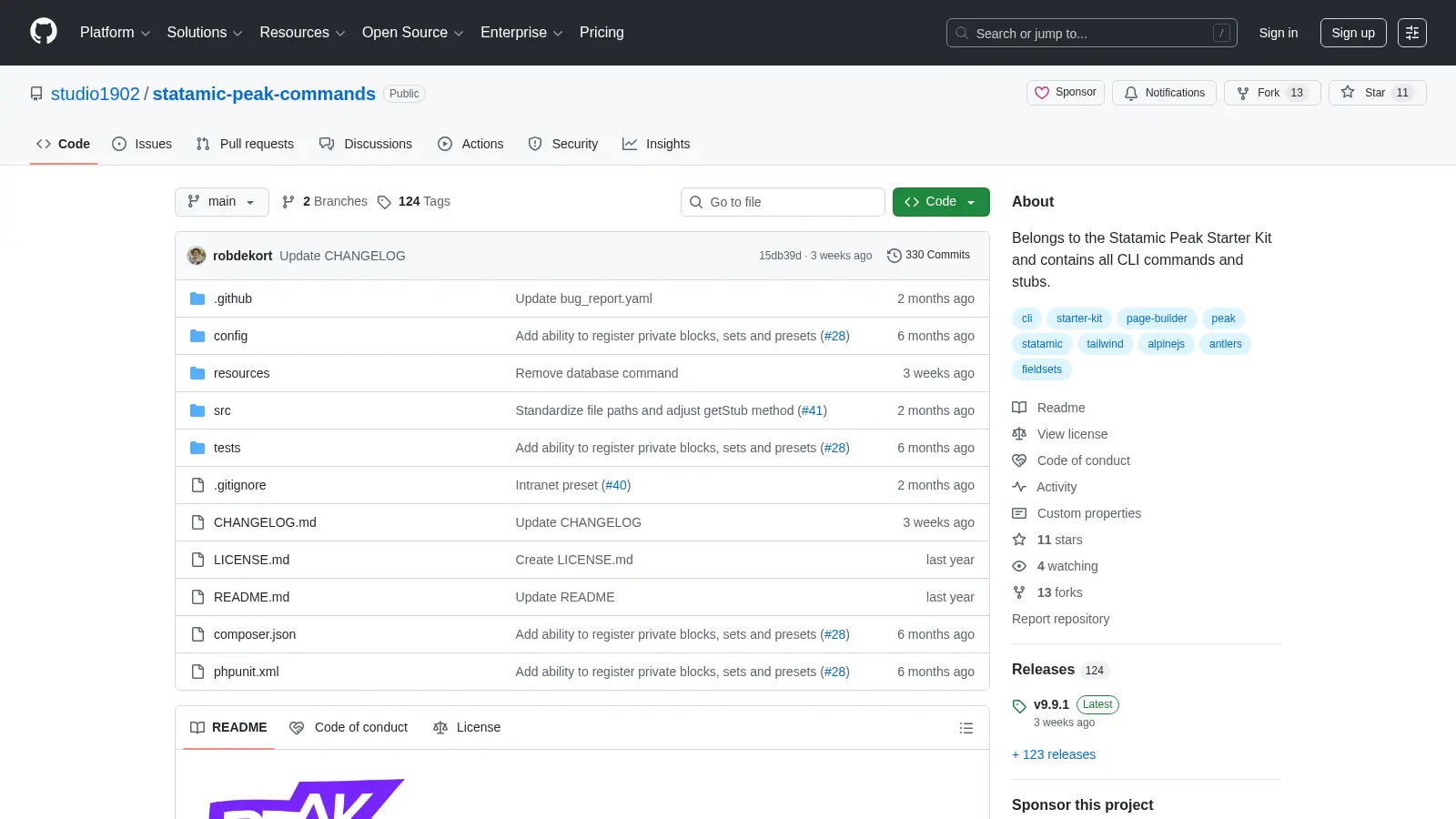The image size is (1456, 819).
Task: Expand the Solutions menu
Action: tap(205, 33)
